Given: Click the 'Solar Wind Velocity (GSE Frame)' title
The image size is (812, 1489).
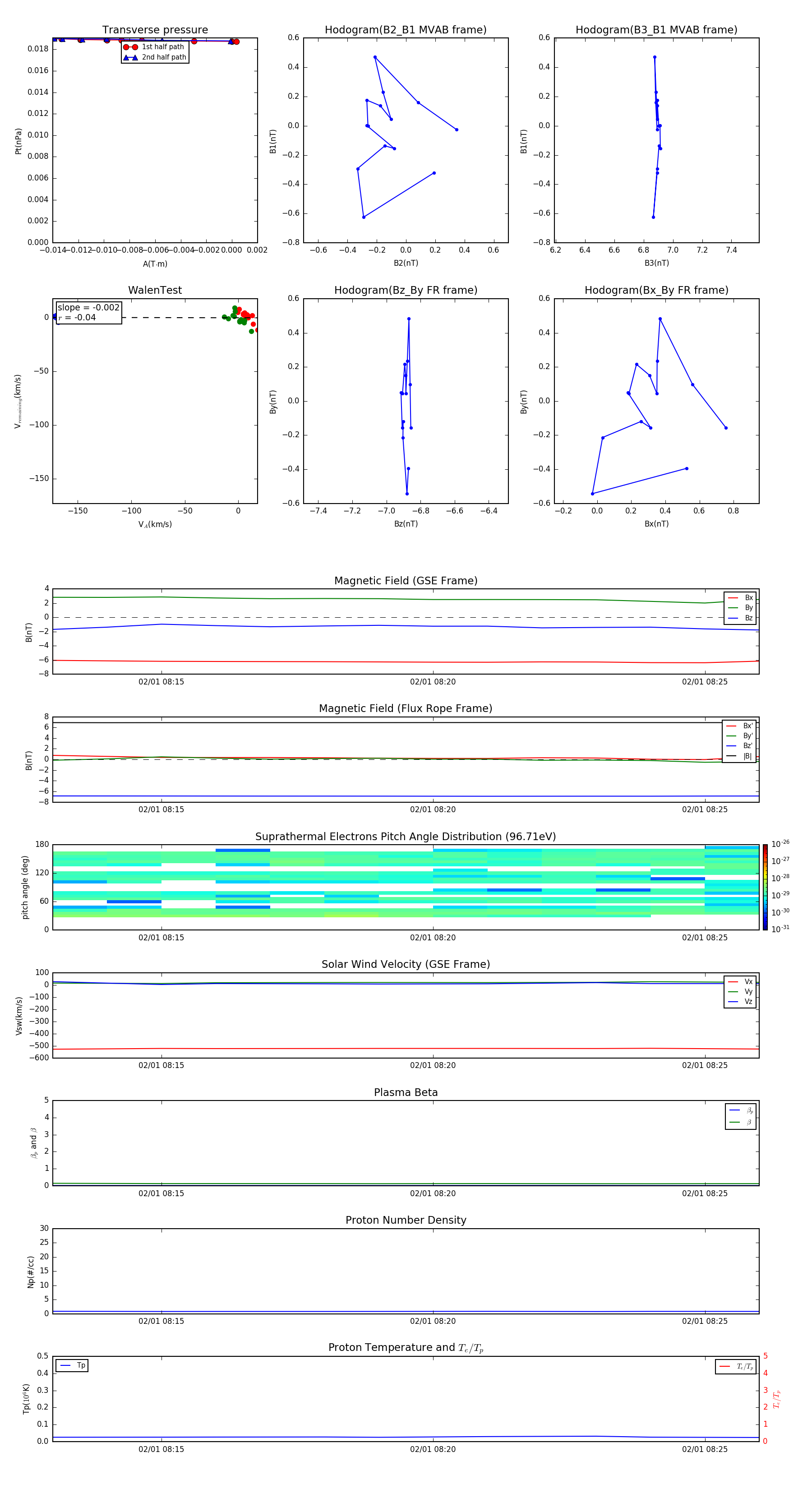Looking at the screenshot, I should click(x=406, y=965).
